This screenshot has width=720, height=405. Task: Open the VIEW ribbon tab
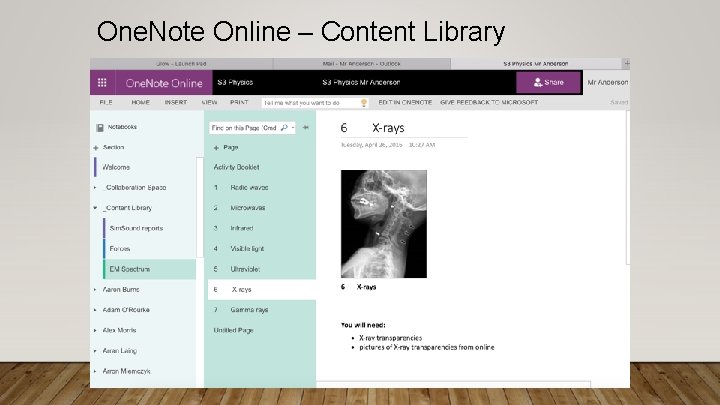[209, 102]
